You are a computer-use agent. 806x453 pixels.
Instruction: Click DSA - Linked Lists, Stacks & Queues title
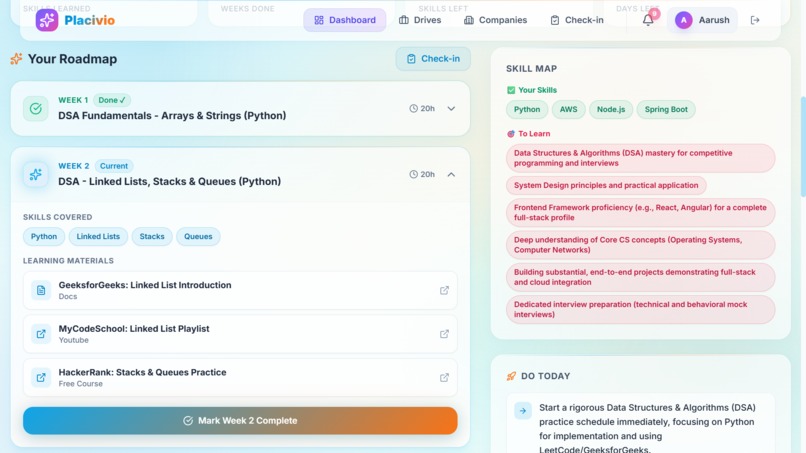click(x=170, y=182)
